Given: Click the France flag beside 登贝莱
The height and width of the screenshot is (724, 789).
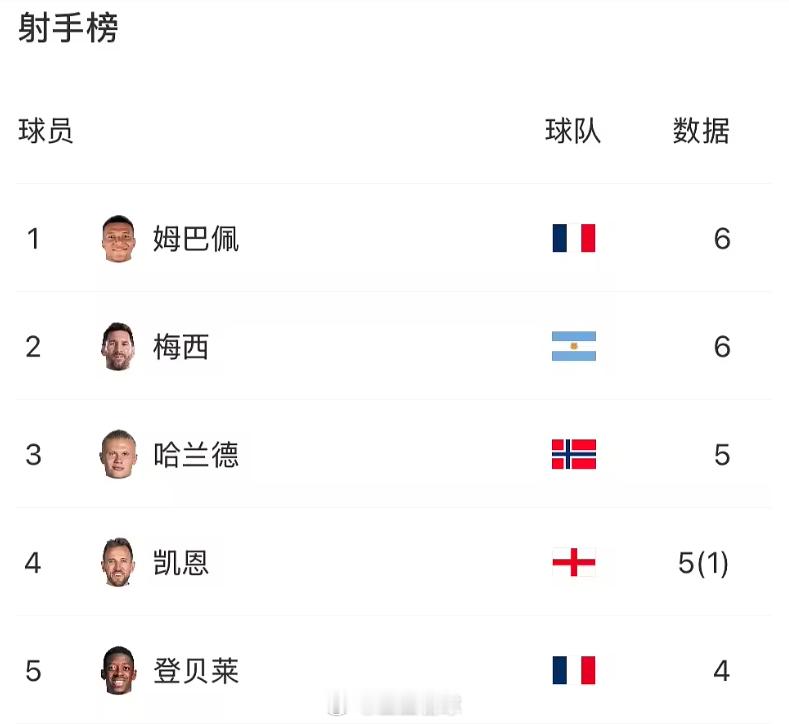Looking at the screenshot, I should tap(574, 670).
